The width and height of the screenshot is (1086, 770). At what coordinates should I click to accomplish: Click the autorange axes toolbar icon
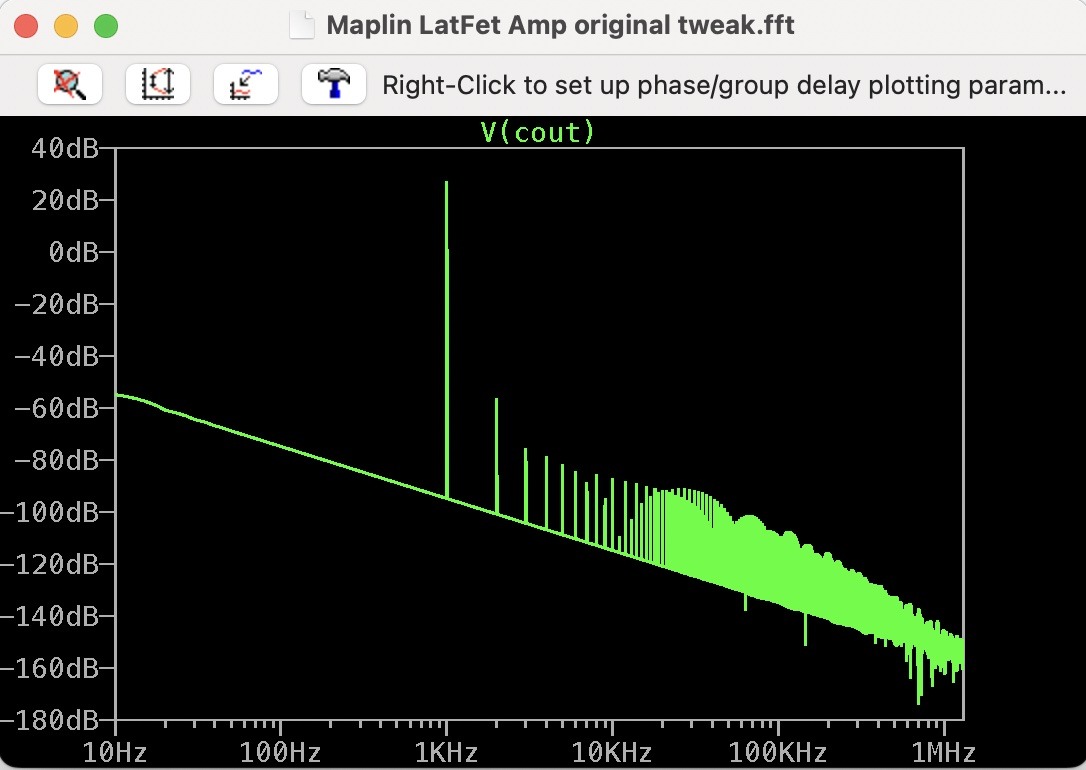pos(158,84)
